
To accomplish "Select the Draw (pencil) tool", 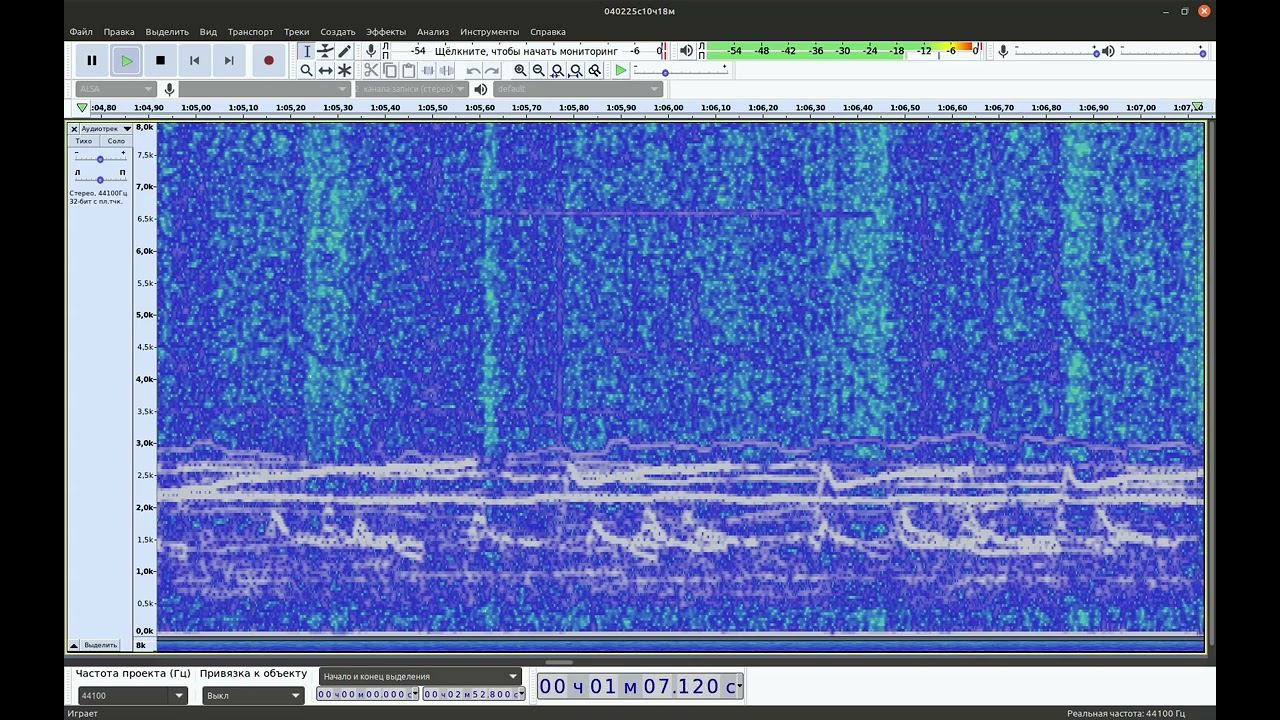I will click(x=344, y=51).
